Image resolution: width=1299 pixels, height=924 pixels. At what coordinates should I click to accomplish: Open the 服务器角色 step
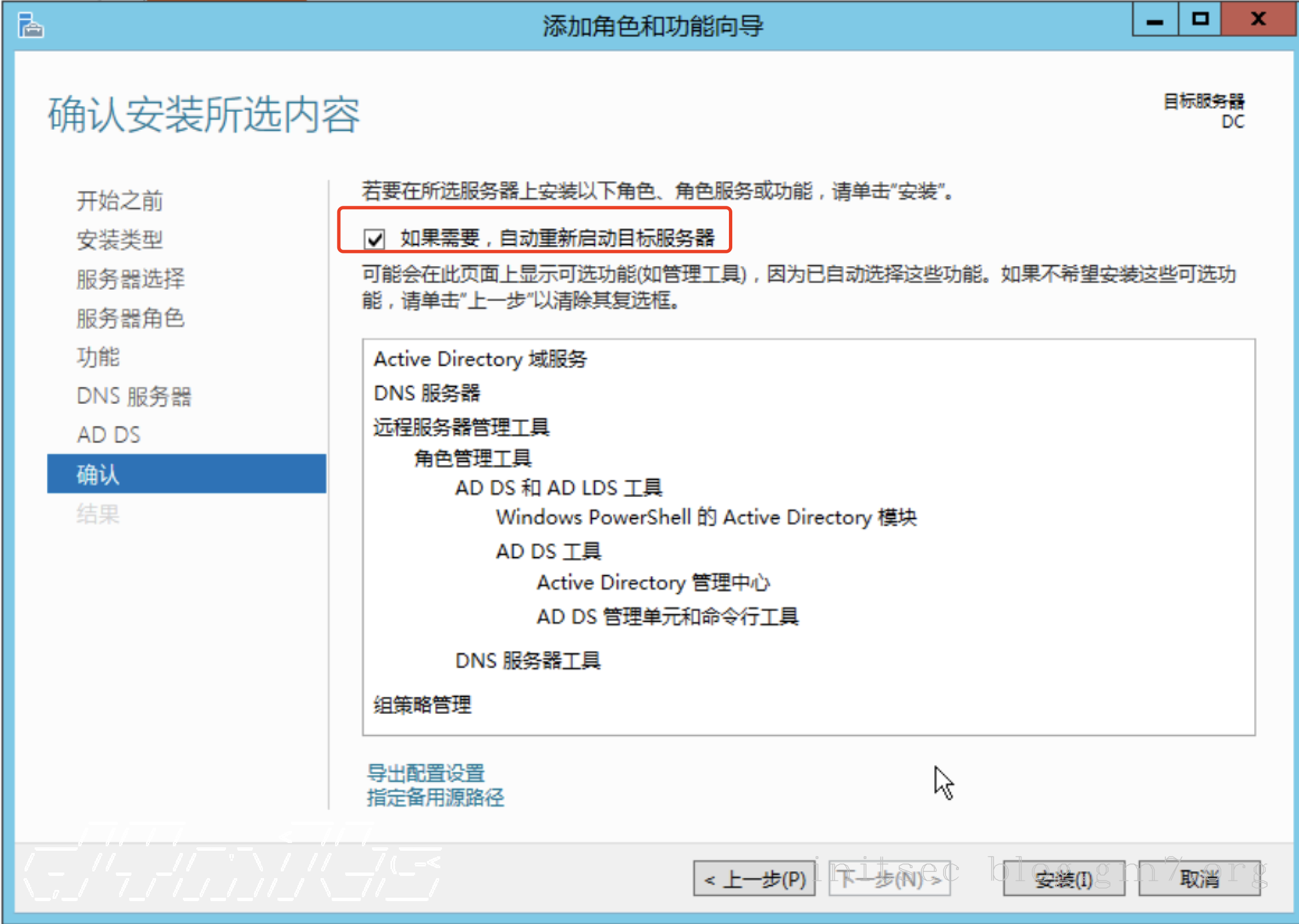(130, 318)
